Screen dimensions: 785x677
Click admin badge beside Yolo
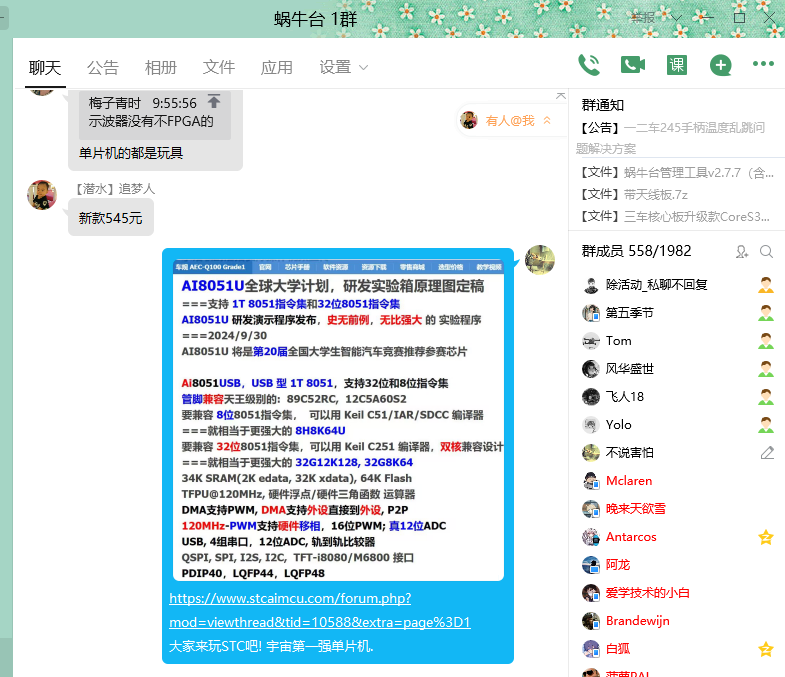coord(765,425)
